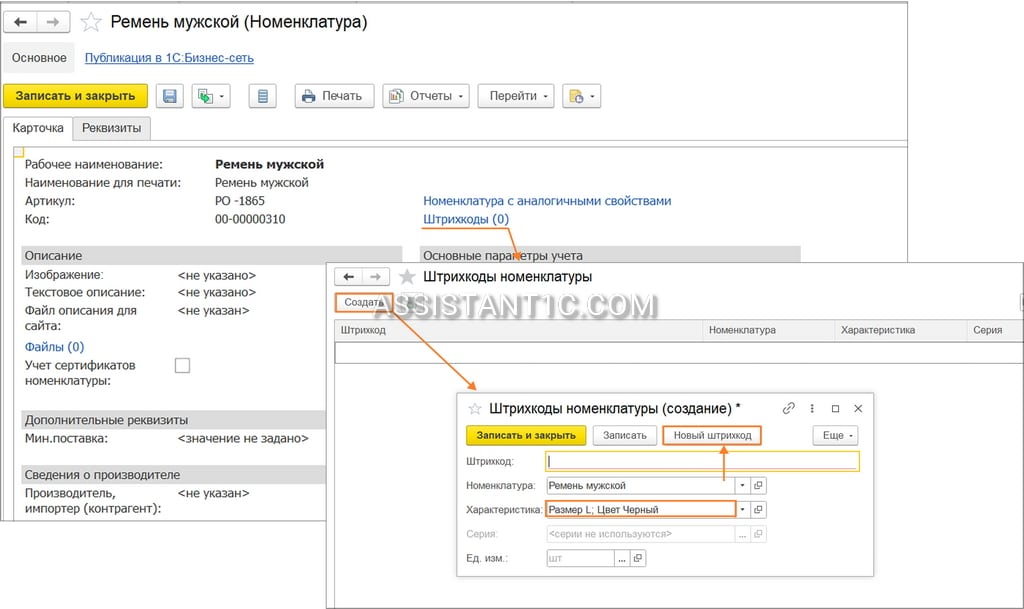The height and width of the screenshot is (609, 1024).
Task: Switch to the Реквизиты tab
Action: click(112, 128)
